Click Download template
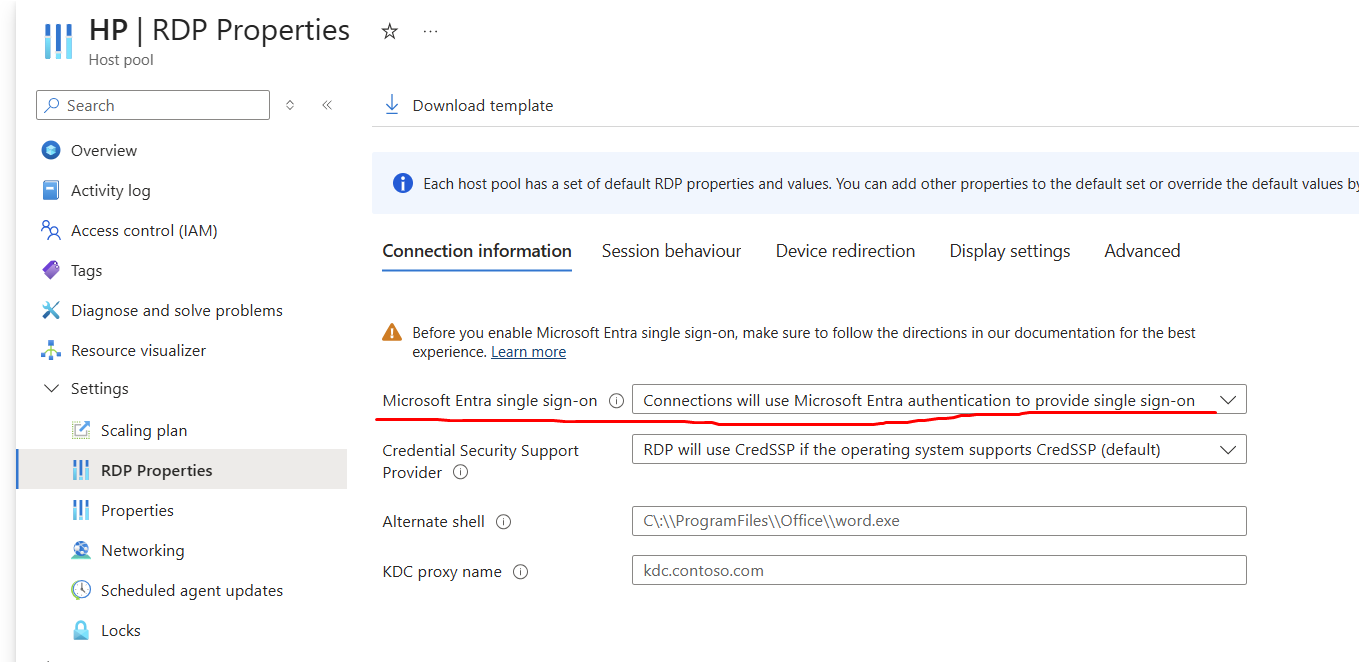The width and height of the screenshot is (1359, 662). (x=467, y=105)
